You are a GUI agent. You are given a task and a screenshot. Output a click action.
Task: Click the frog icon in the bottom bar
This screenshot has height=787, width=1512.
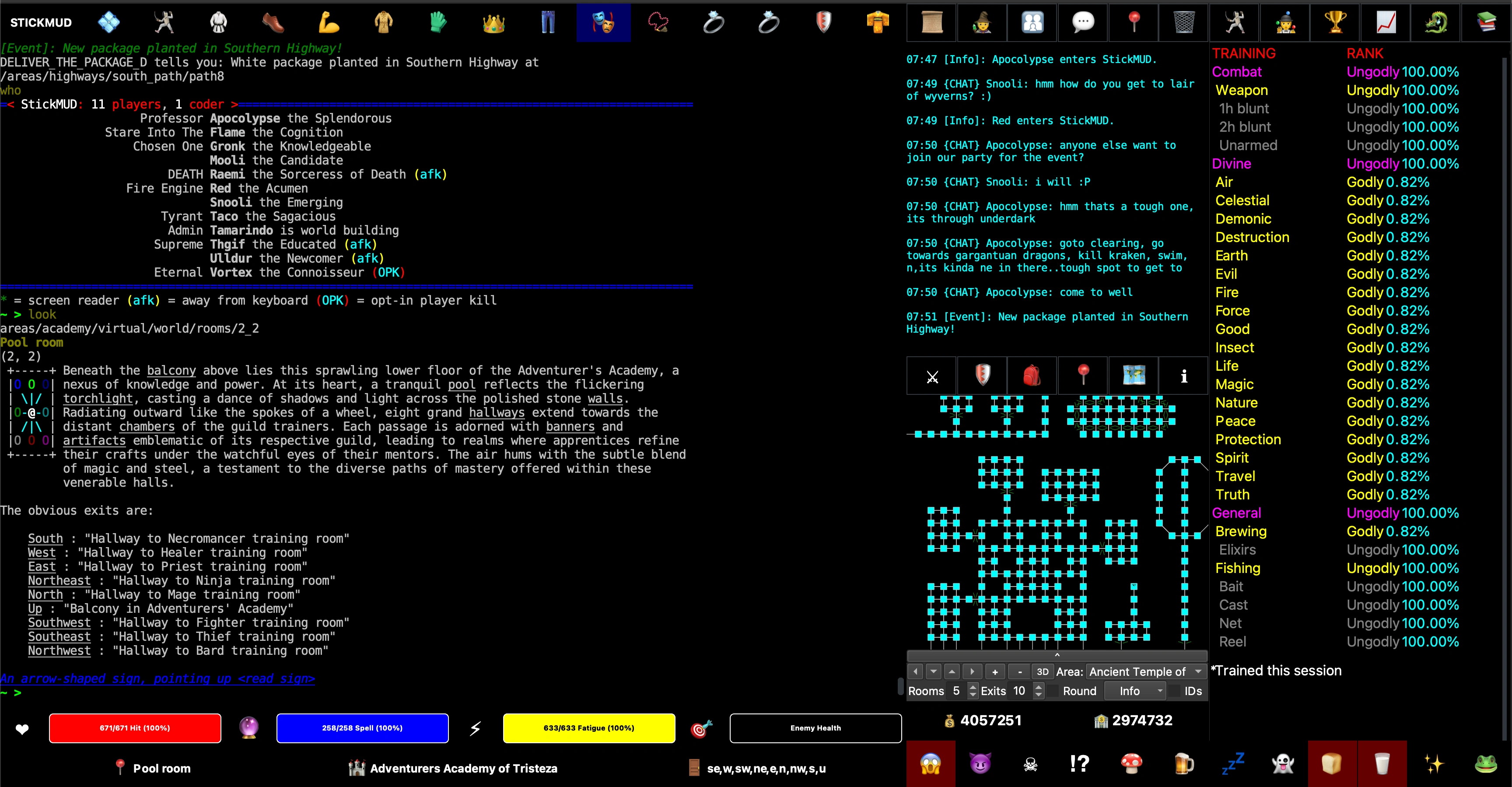[1486, 763]
